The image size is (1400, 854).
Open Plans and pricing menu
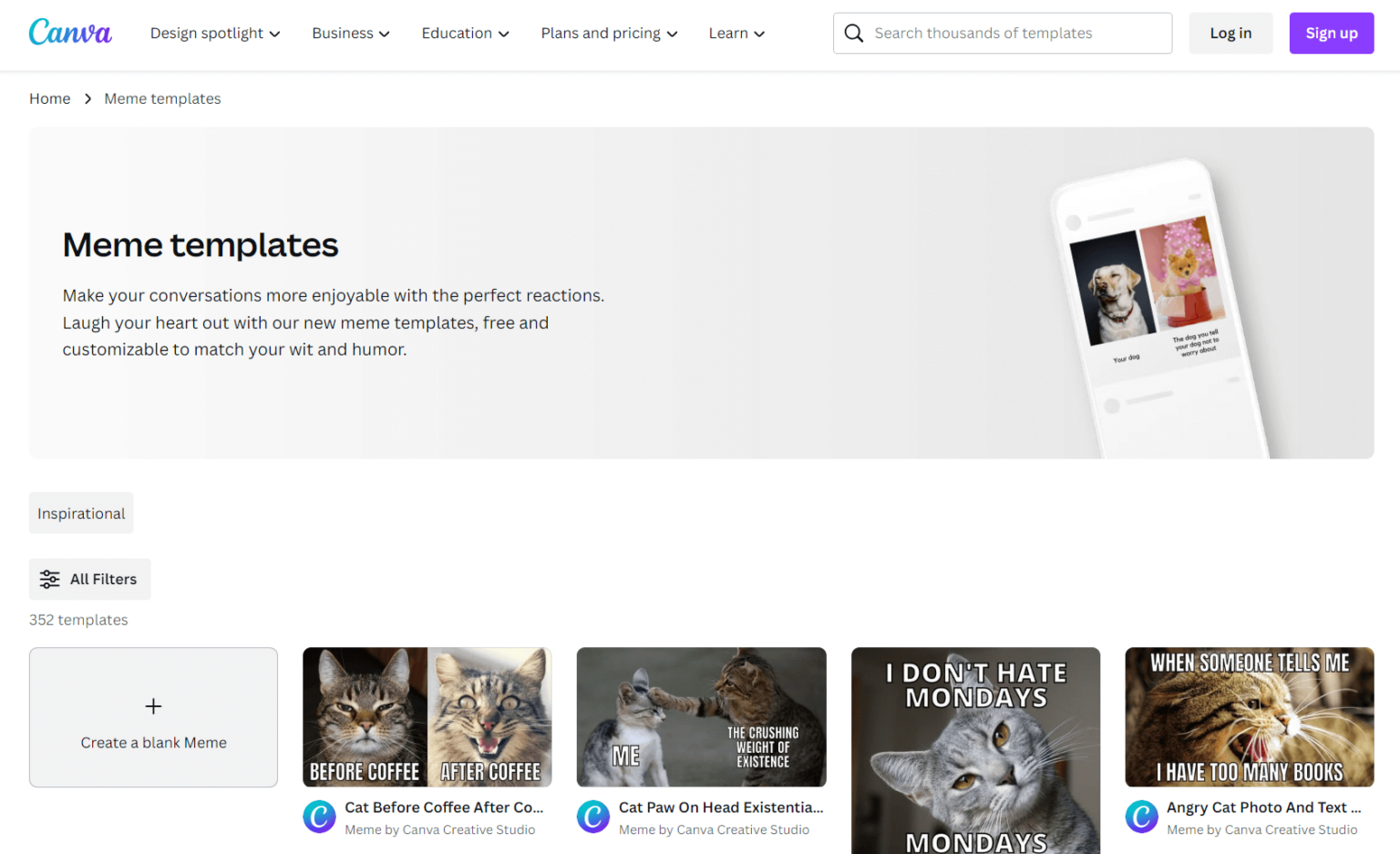pyautogui.click(x=610, y=34)
